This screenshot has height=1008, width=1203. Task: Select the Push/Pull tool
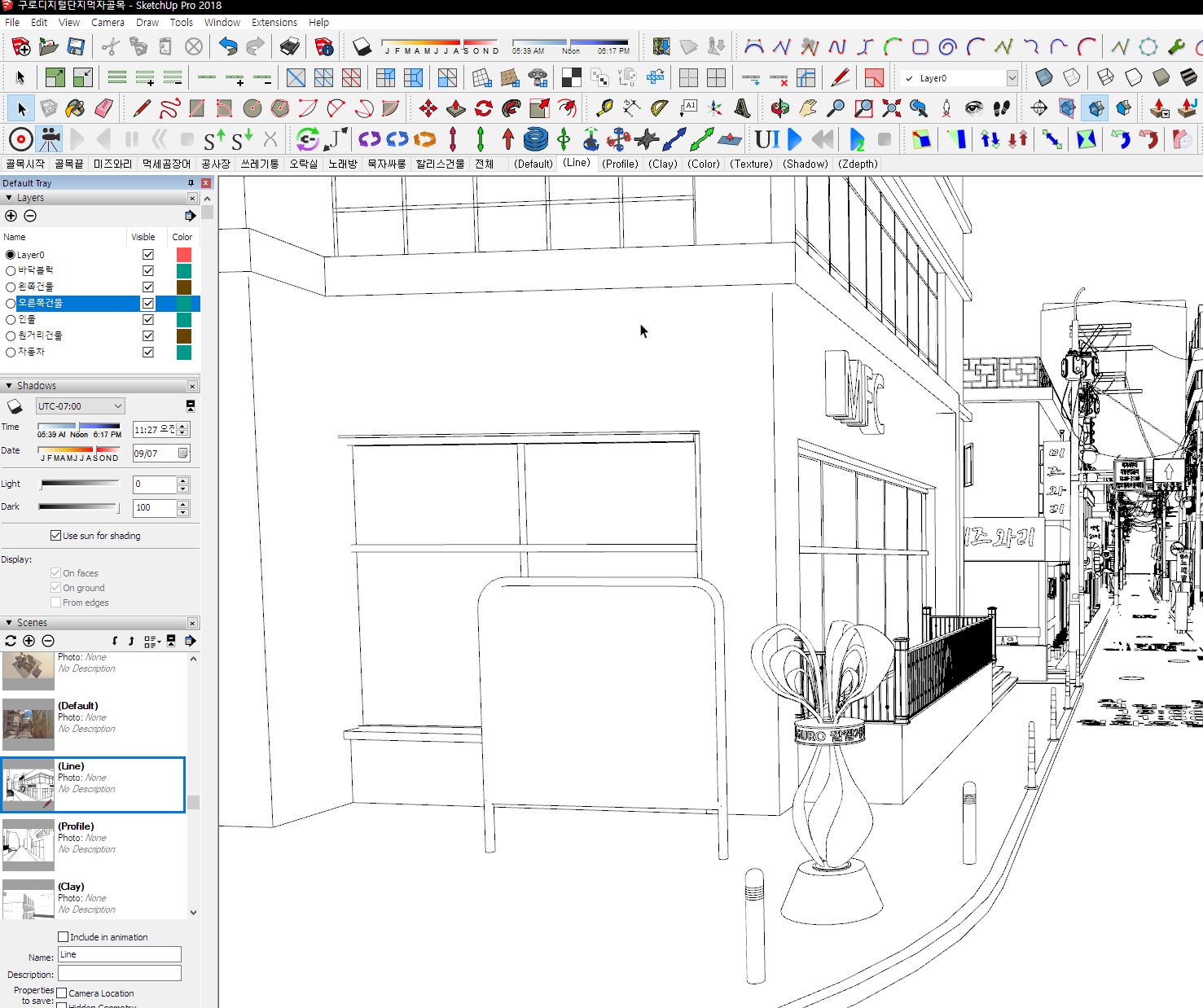click(455, 107)
